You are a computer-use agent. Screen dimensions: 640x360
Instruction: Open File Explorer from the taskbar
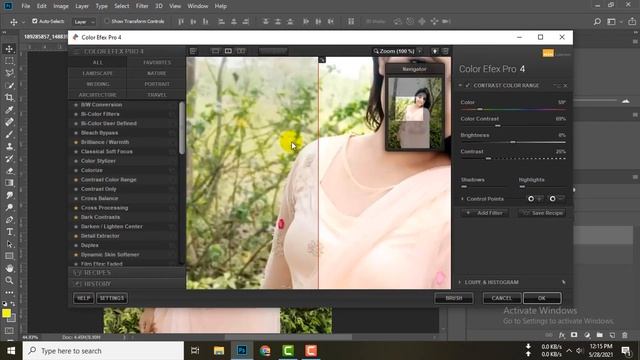pos(219,351)
